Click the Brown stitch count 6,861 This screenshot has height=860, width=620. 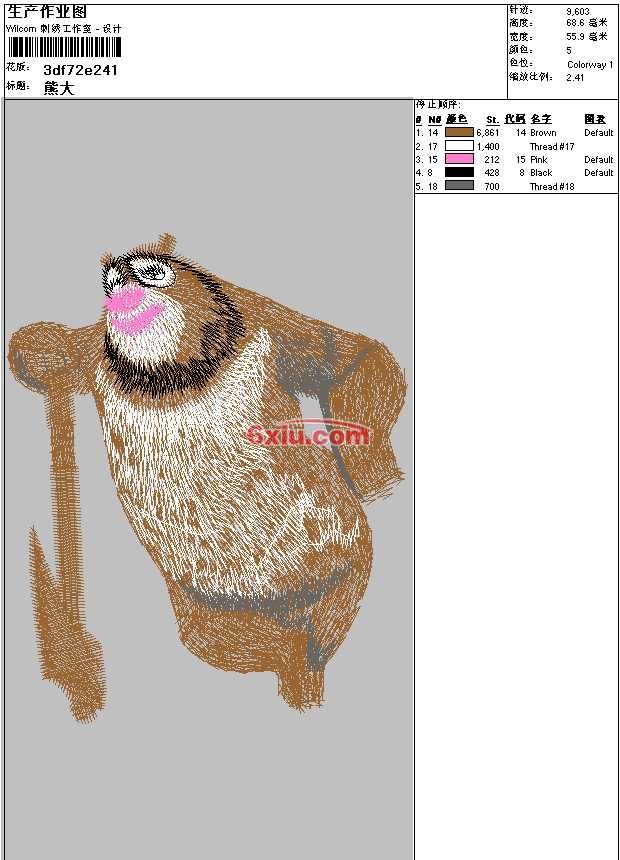(x=488, y=133)
